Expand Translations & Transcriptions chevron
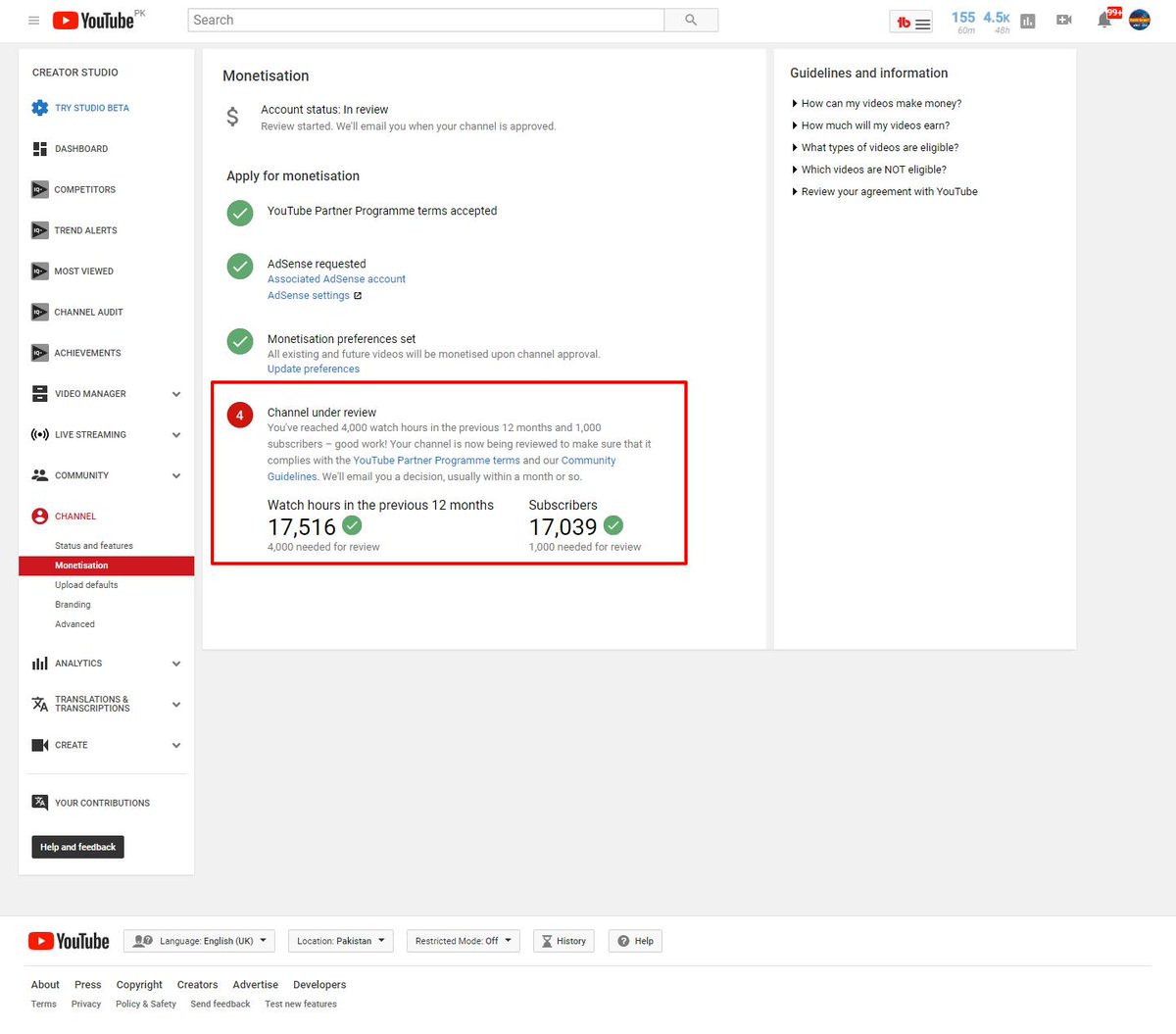1176x1034 pixels. [x=176, y=704]
